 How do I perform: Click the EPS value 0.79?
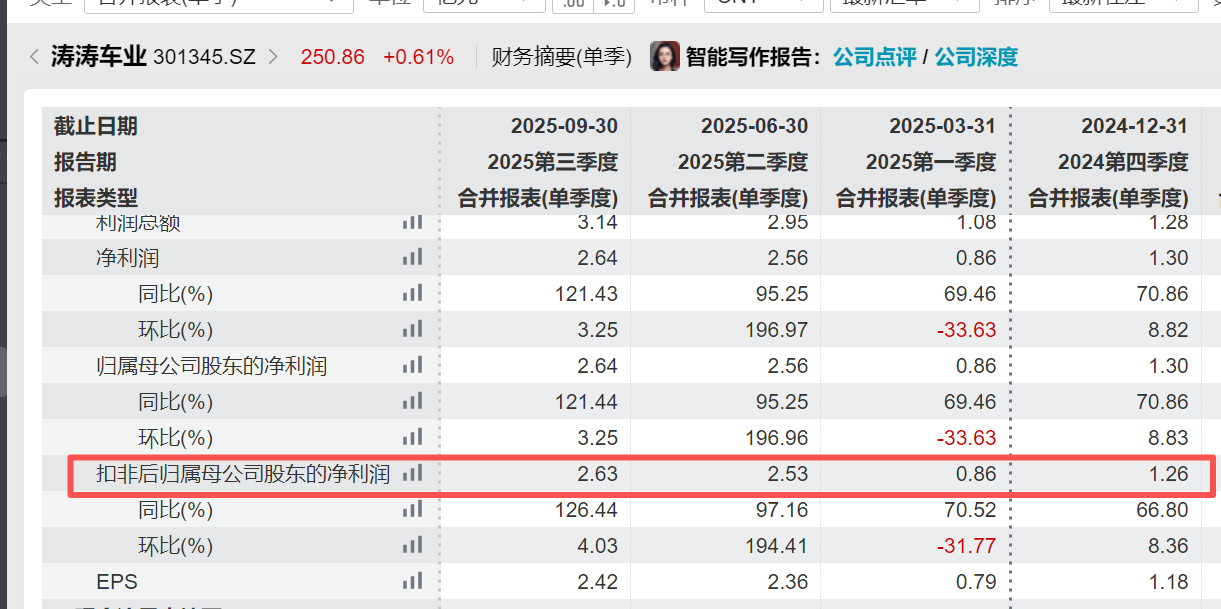(x=976, y=582)
